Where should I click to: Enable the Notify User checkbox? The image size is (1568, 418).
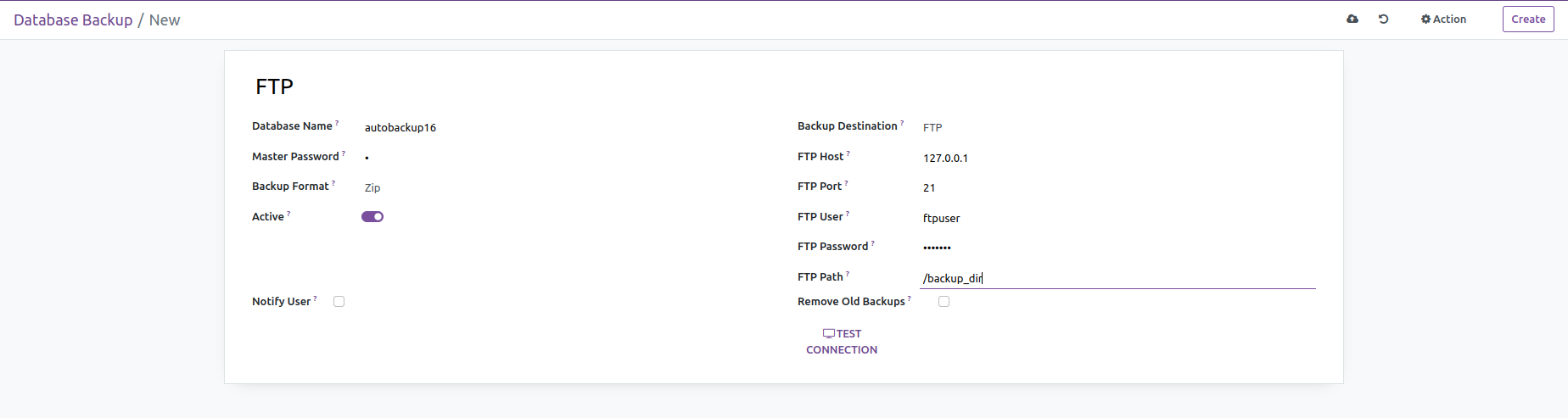point(339,301)
